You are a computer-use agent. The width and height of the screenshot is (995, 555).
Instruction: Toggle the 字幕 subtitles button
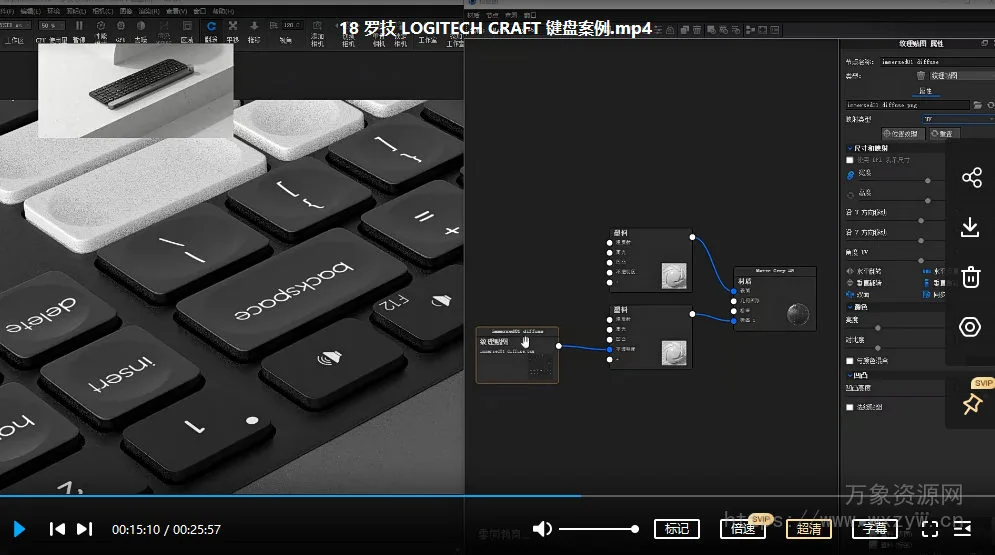875,529
